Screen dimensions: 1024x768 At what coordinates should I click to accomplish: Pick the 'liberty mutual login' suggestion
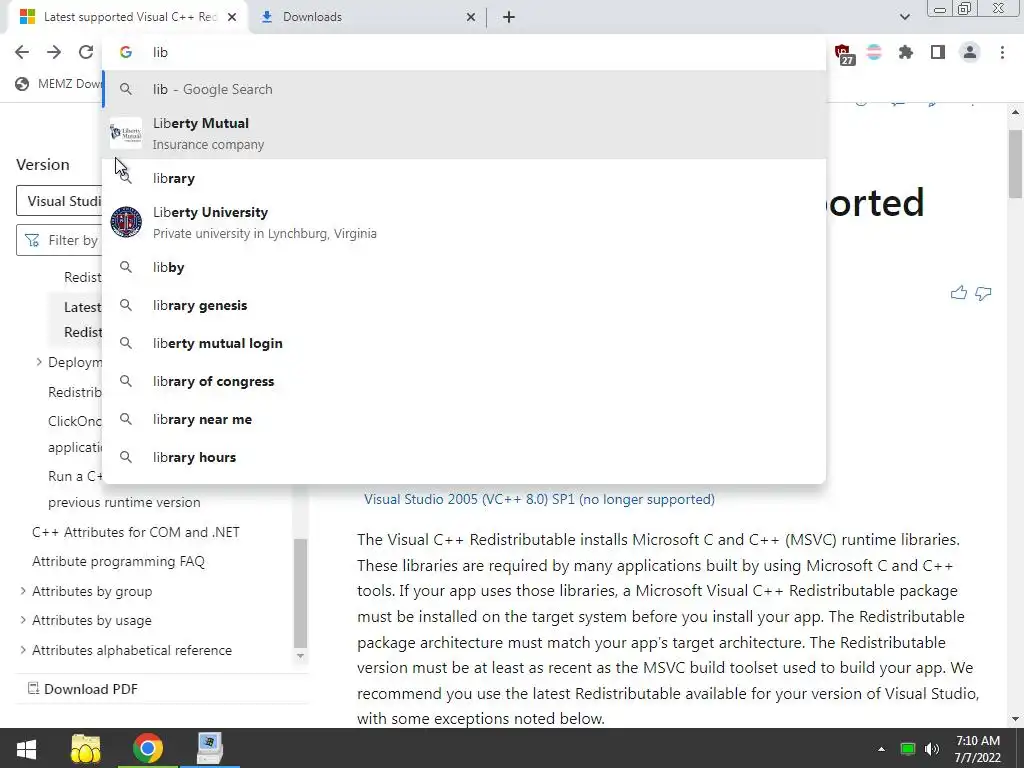[x=464, y=343]
